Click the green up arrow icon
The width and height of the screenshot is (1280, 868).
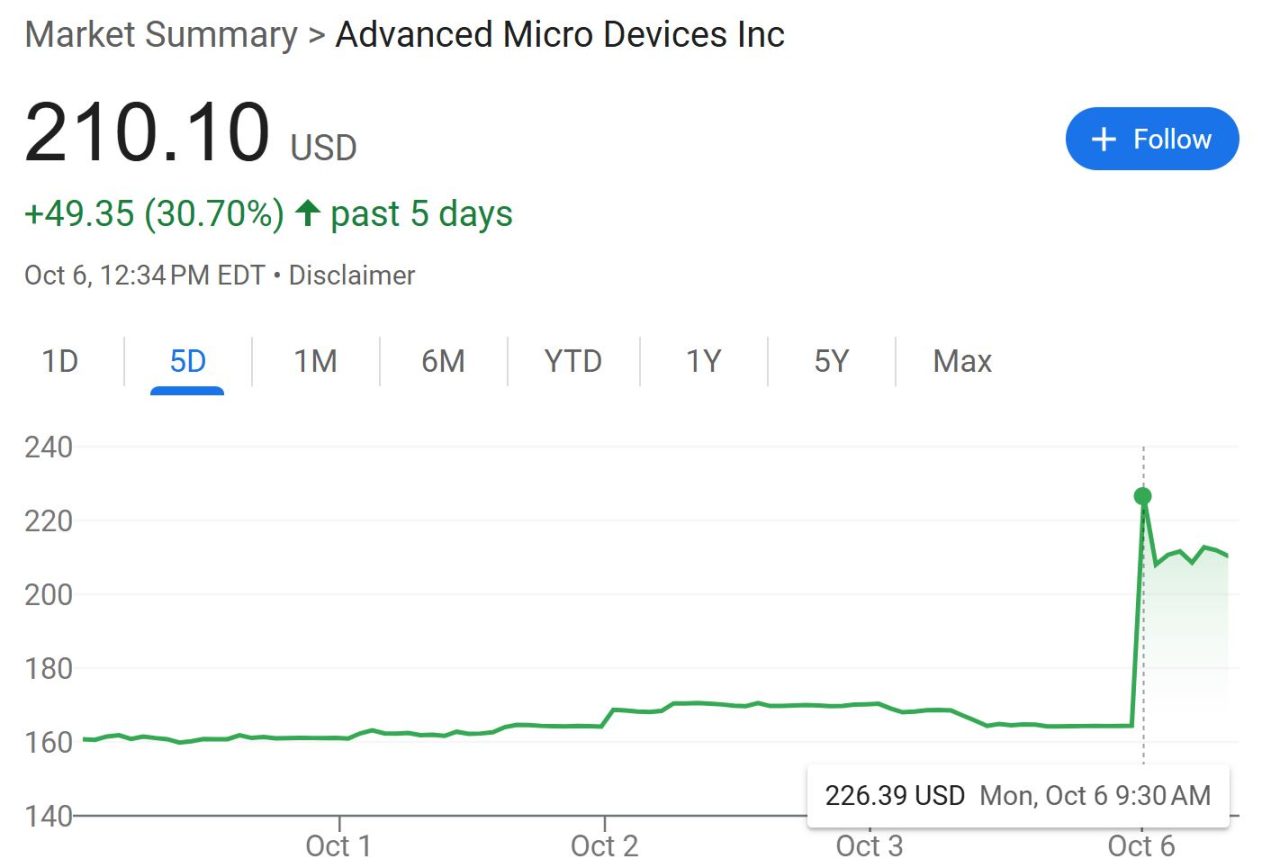[308, 213]
